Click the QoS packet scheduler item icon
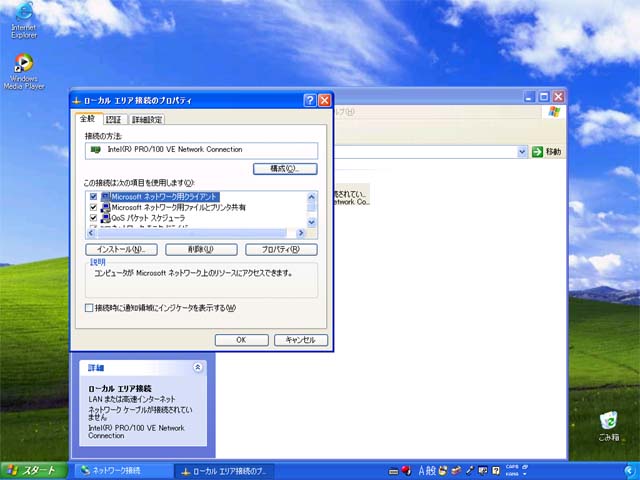The image size is (640, 480). click(x=105, y=218)
